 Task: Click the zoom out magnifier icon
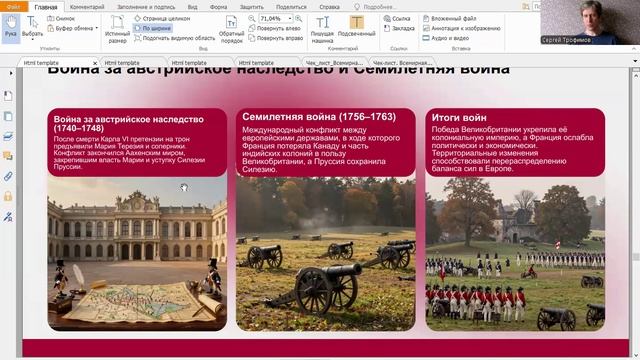[252, 18]
